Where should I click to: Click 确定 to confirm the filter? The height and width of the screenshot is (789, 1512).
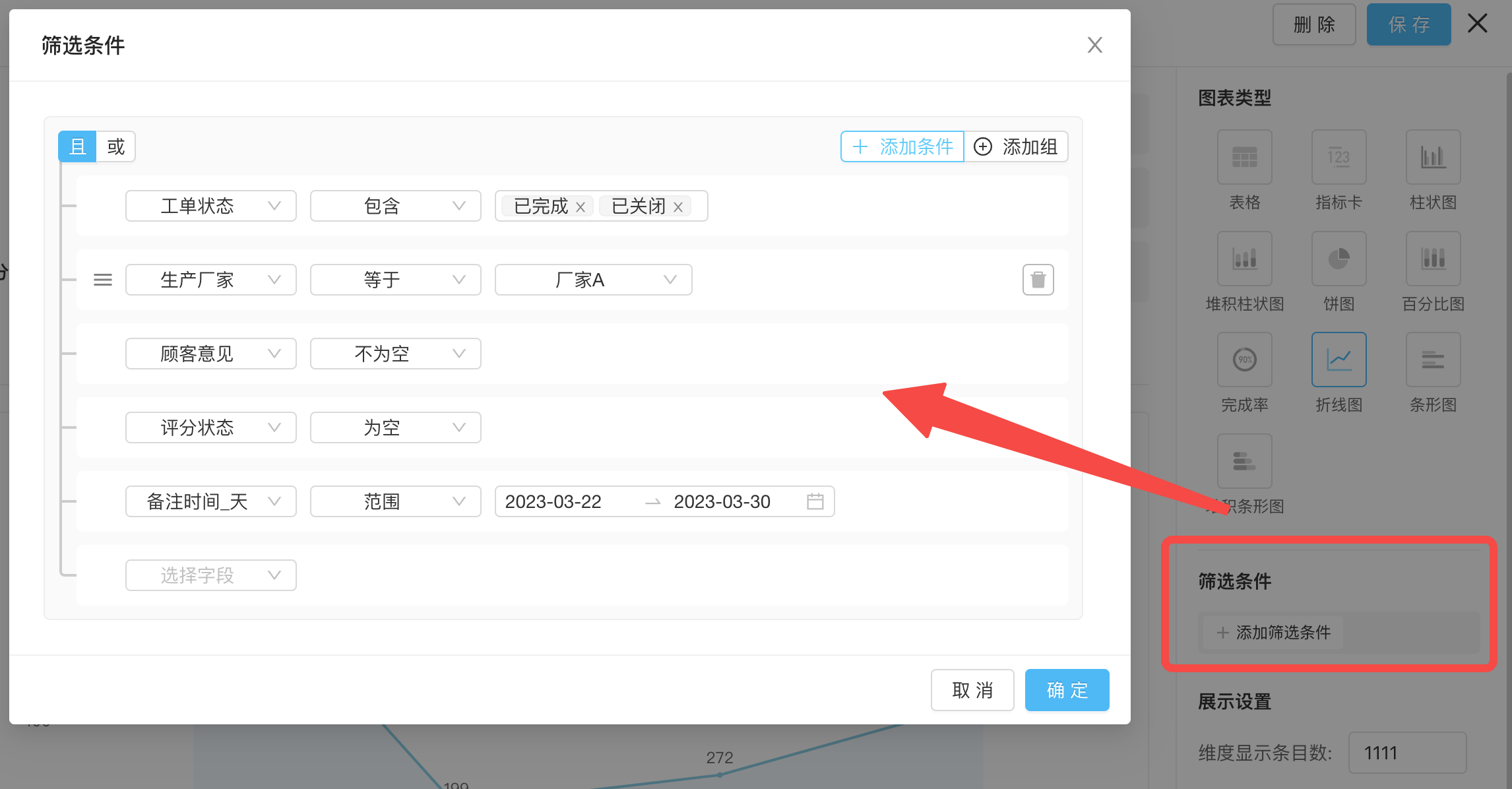point(1067,690)
